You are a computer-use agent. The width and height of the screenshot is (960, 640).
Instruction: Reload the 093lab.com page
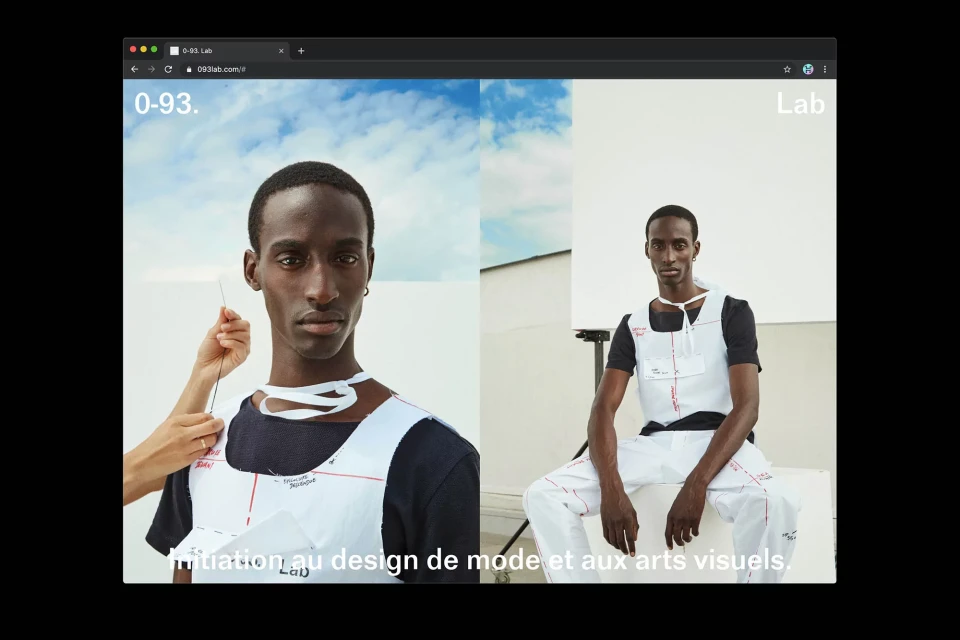(168, 69)
